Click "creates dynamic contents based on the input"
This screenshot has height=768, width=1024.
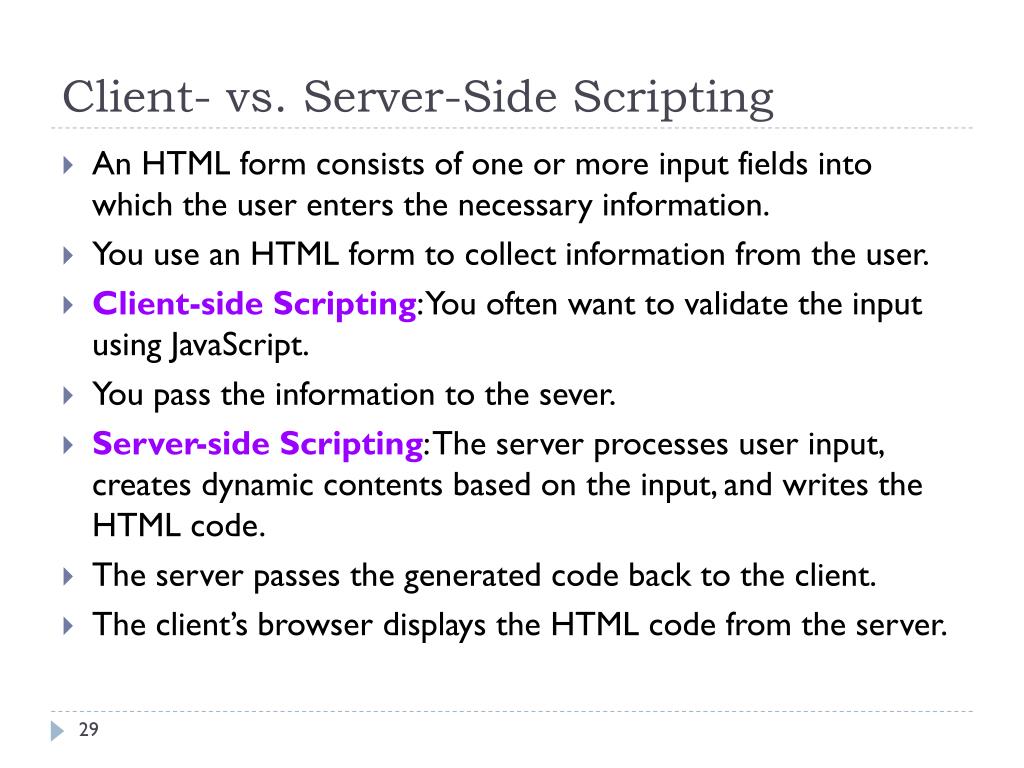403,485
